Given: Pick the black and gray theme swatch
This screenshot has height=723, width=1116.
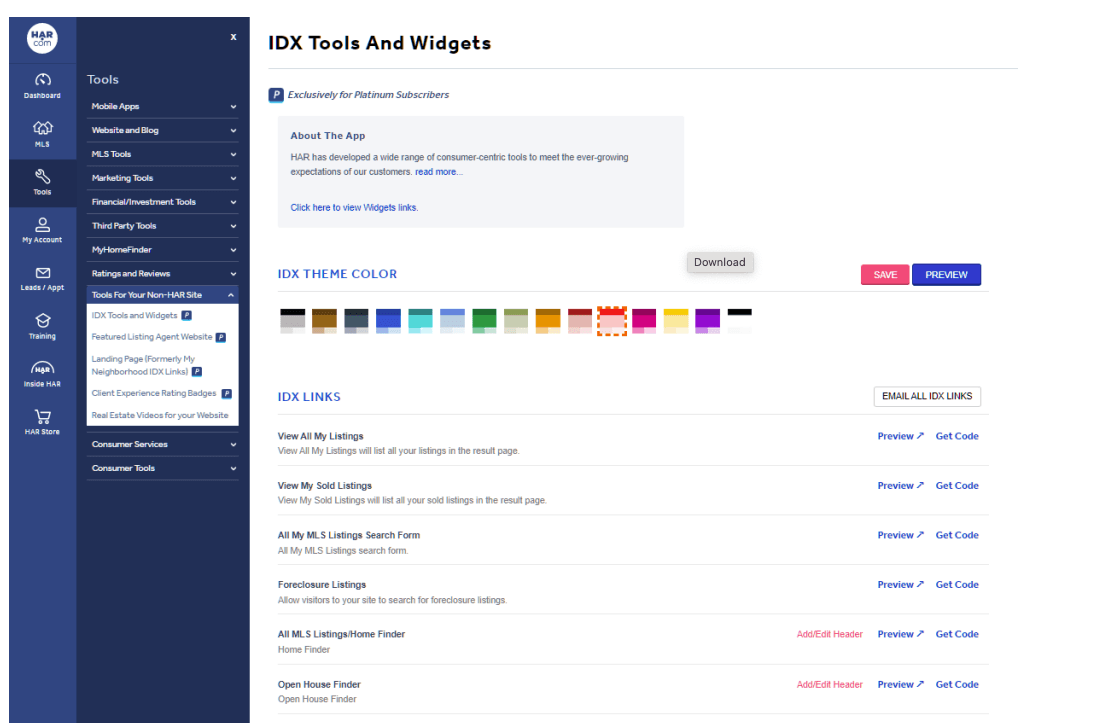Looking at the screenshot, I should pyautogui.click(x=293, y=321).
